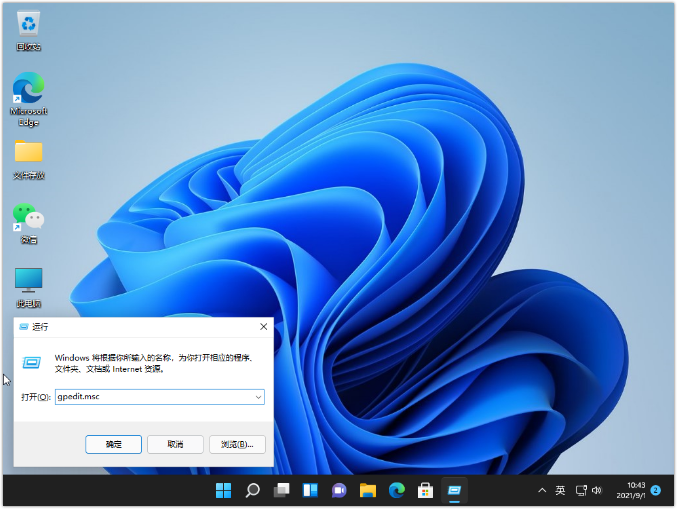Open notification center badge

(656, 490)
